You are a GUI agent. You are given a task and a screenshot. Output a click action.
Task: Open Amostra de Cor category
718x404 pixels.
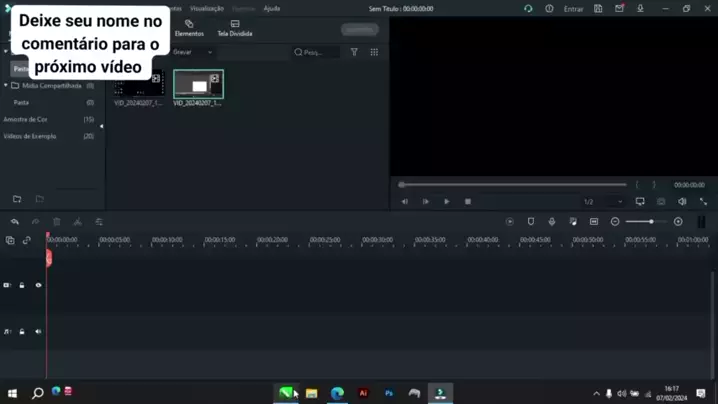point(26,119)
